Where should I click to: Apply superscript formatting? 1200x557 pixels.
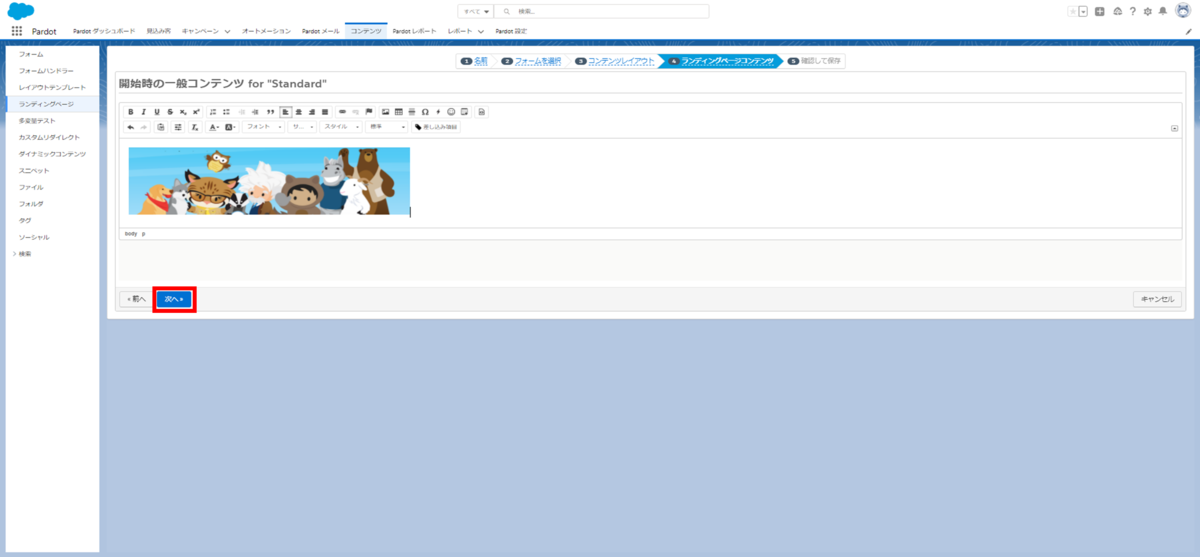tap(196, 112)
